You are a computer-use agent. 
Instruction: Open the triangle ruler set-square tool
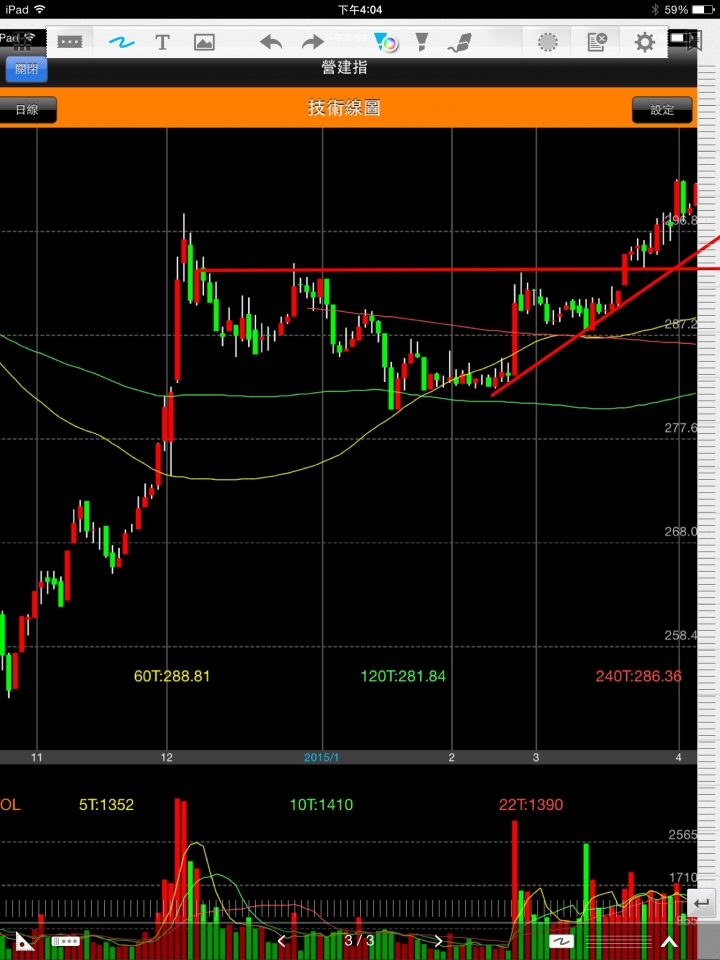coord(24,942)
